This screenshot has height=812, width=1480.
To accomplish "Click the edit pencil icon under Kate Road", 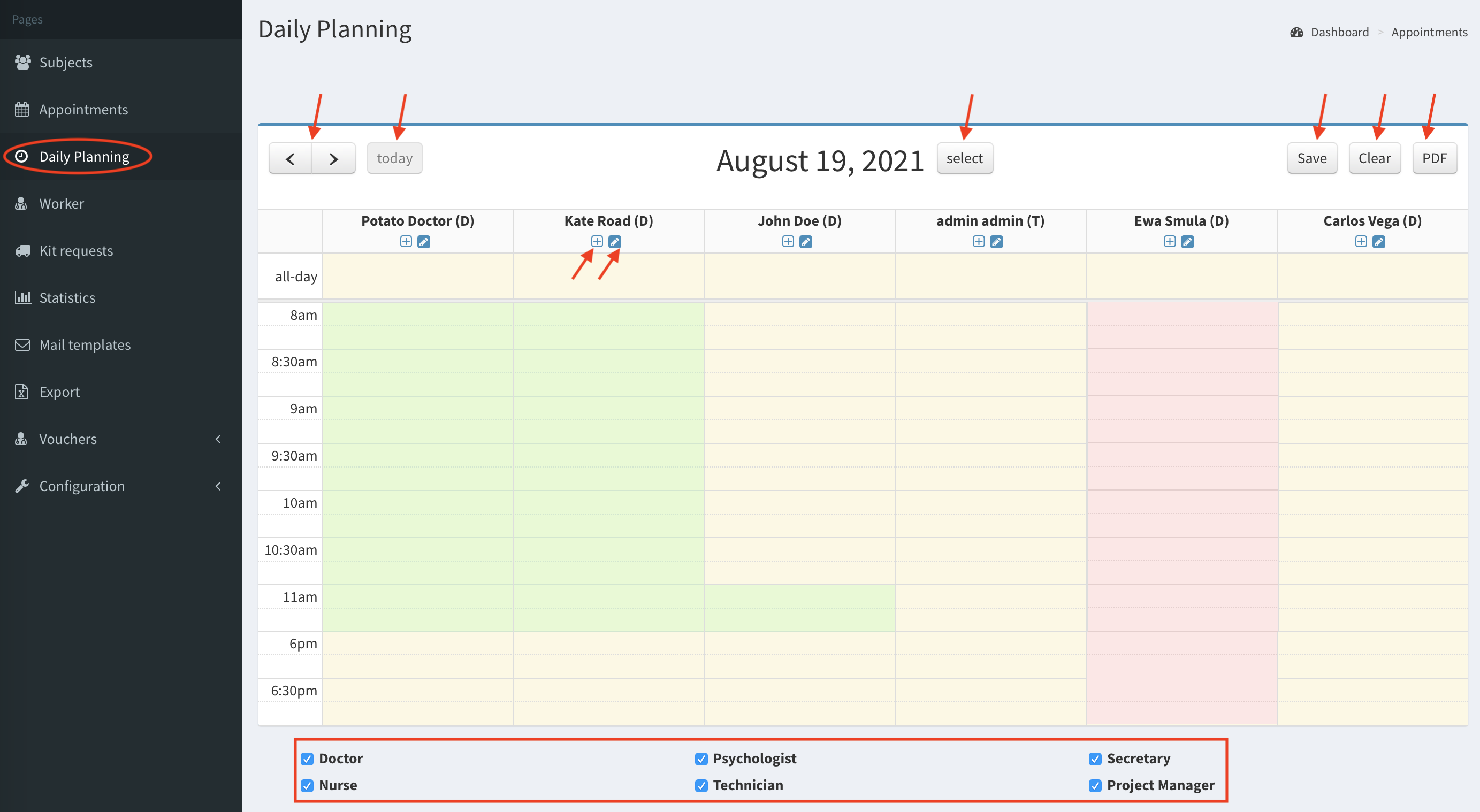I will (614, 242).
